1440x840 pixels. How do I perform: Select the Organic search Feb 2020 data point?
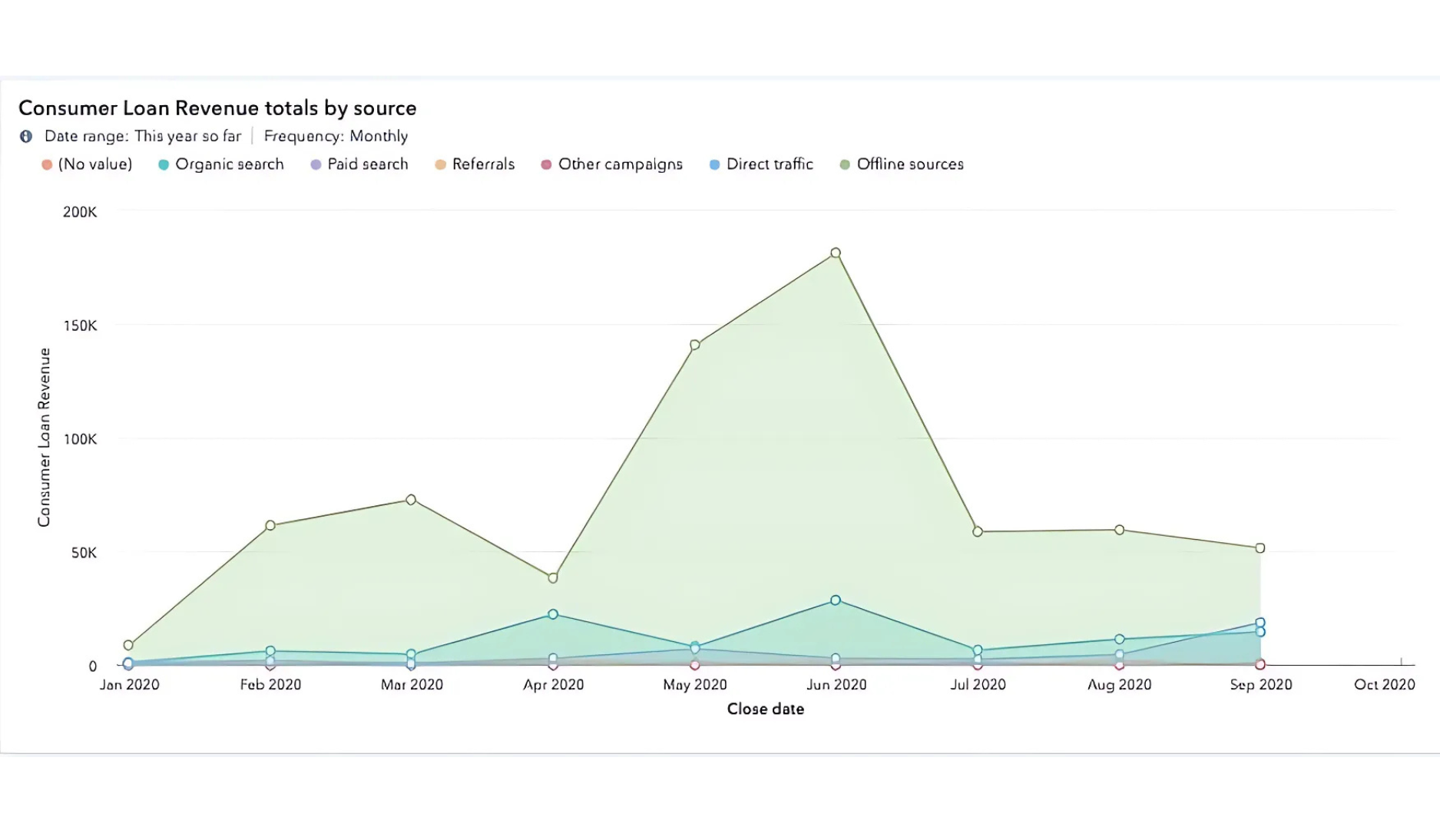270,651
